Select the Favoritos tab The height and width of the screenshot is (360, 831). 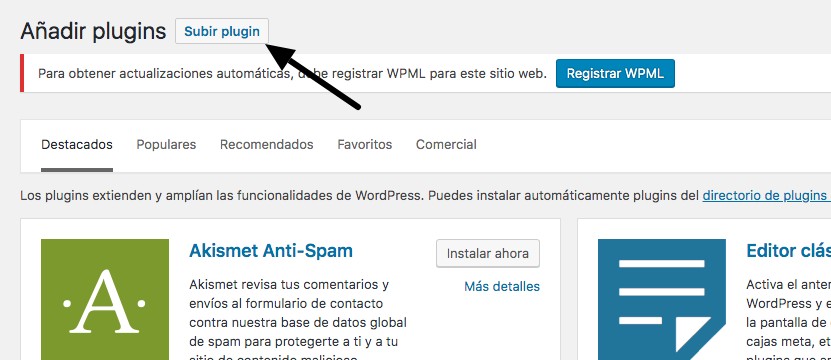[365, 144]
